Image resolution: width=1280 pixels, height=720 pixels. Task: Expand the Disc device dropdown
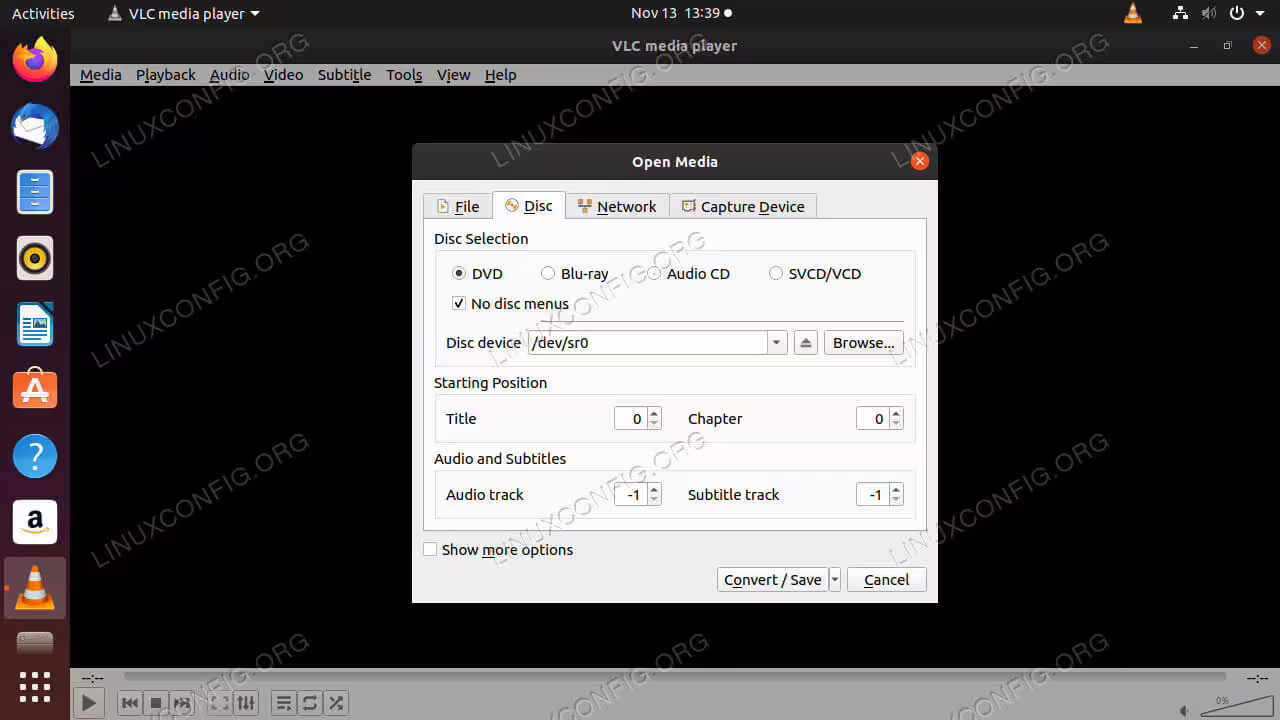777,343
